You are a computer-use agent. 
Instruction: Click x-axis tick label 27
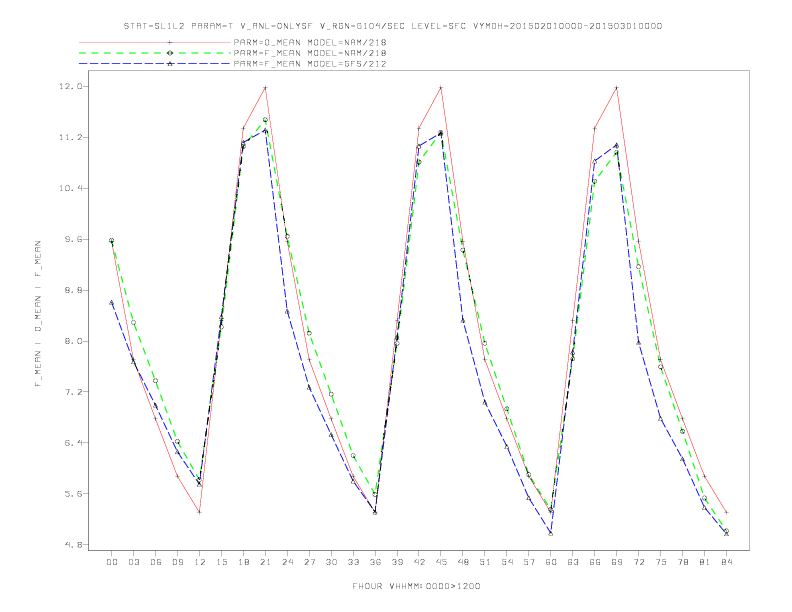click(309, 562)
